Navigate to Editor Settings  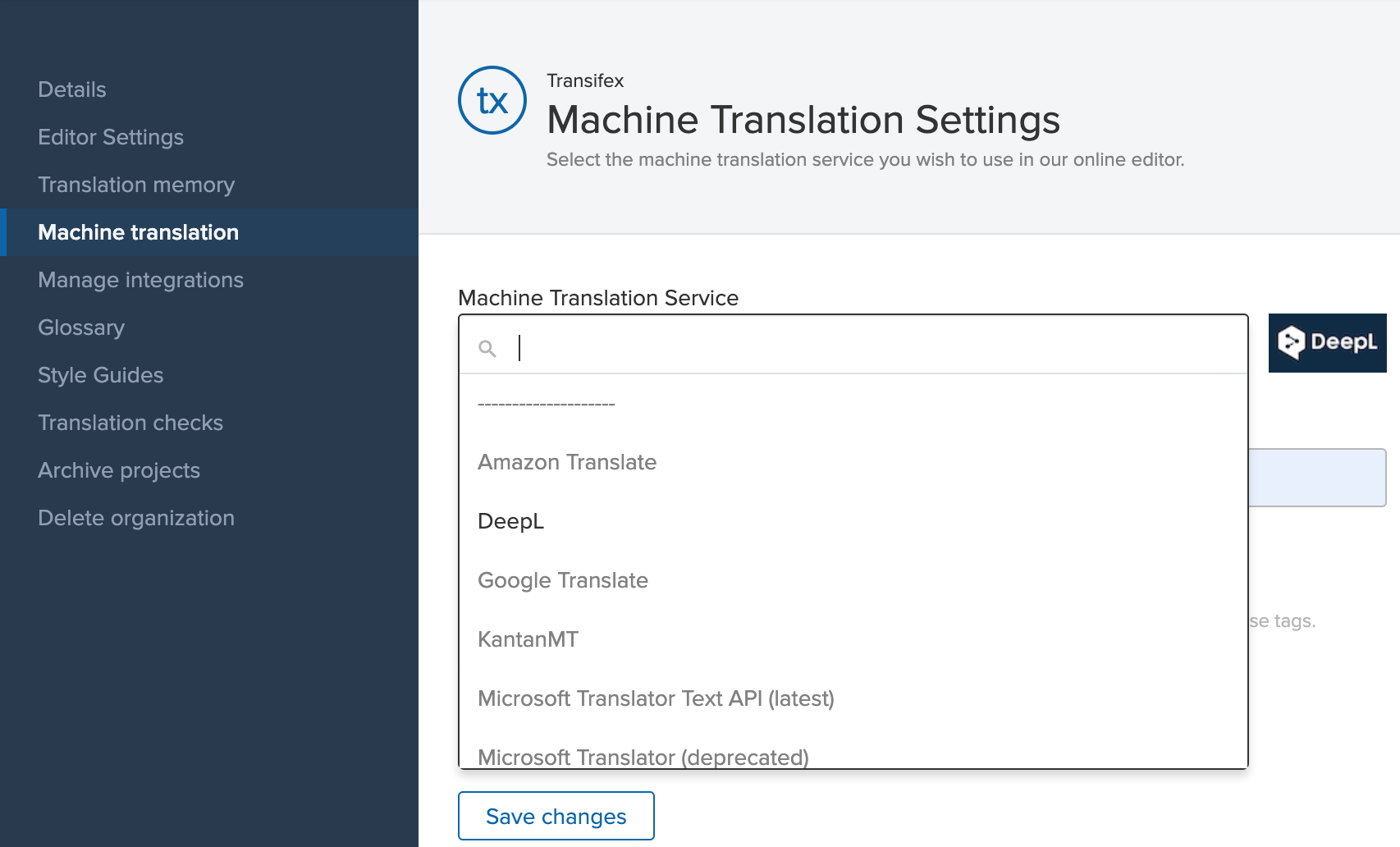[x=110, y=137]
